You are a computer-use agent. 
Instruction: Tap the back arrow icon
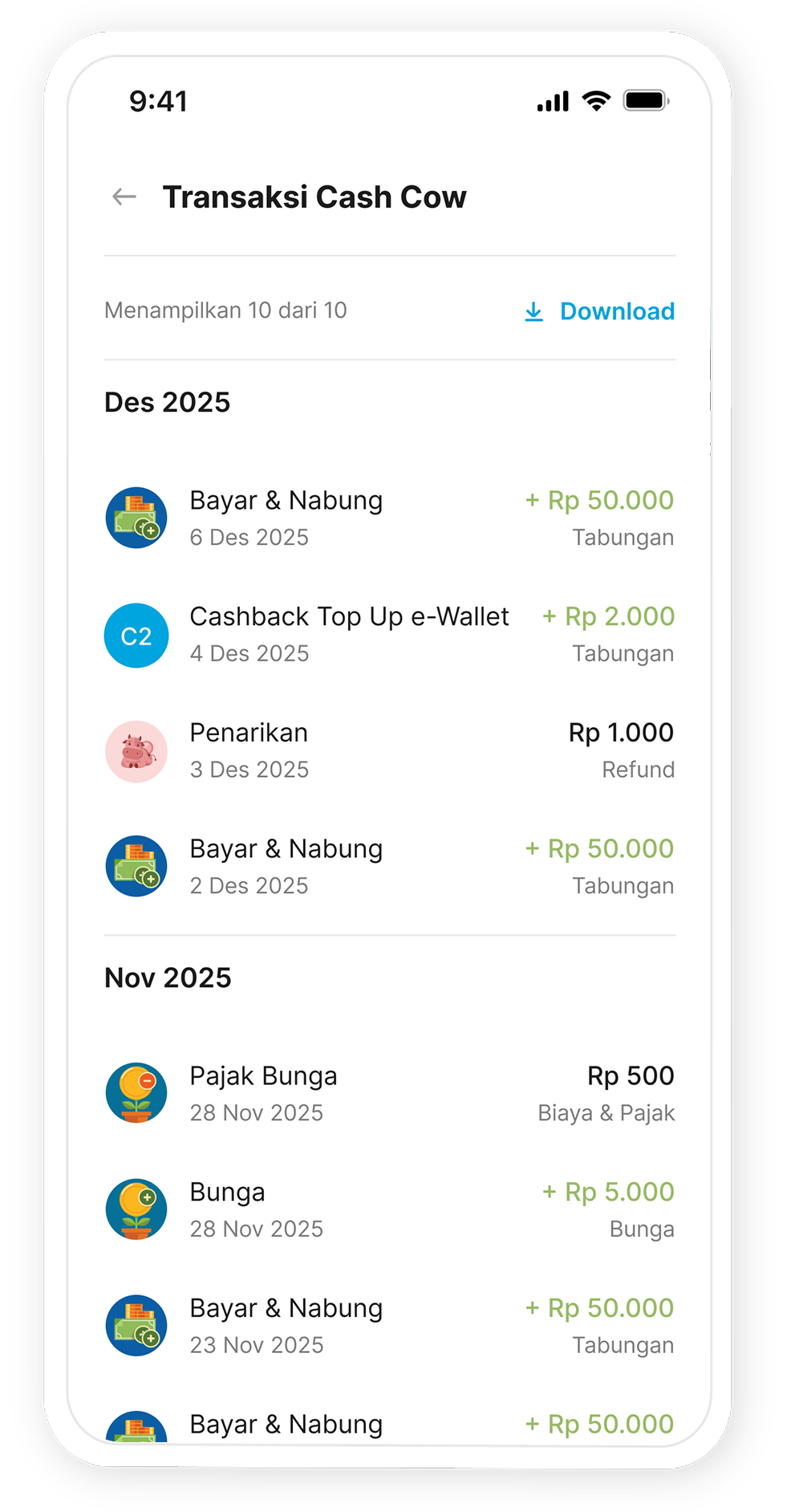[124, 197]
